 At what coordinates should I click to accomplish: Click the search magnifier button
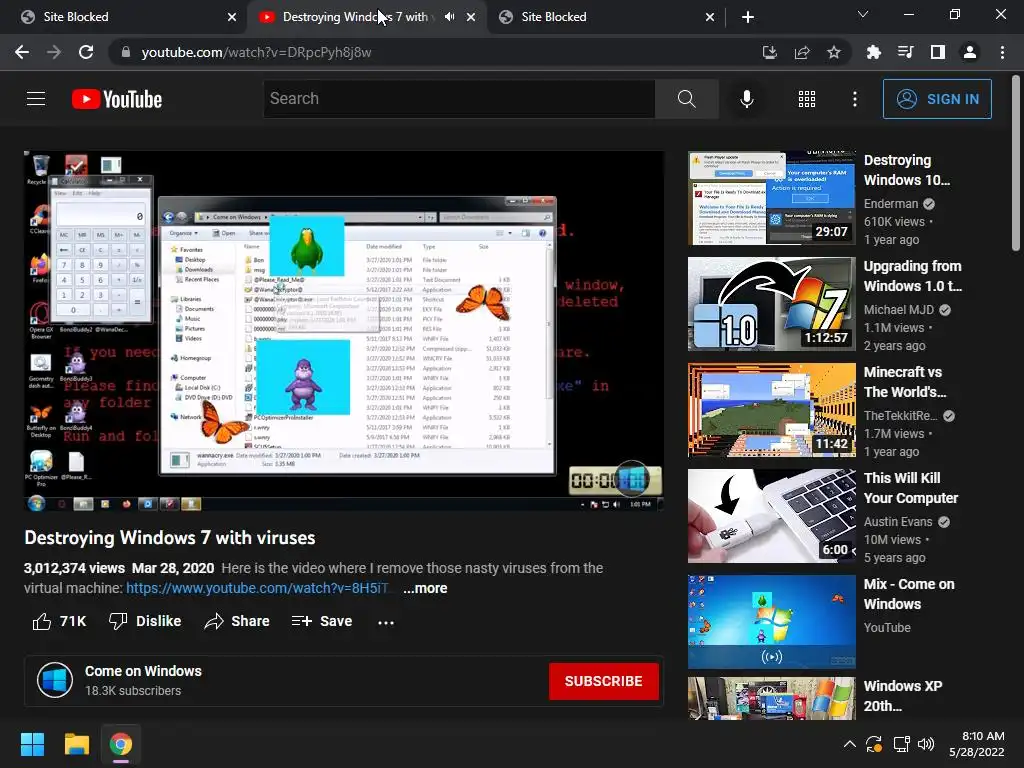click(686, 99)
